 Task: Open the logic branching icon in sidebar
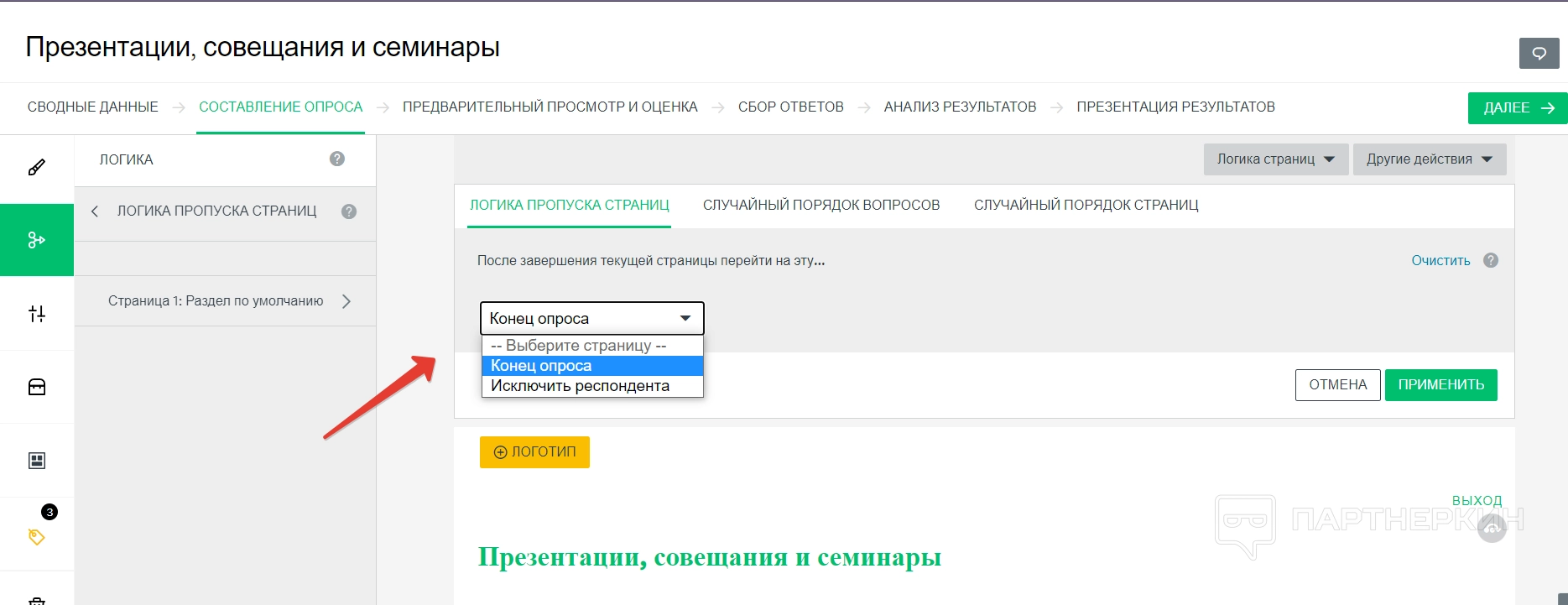point(37,240)
